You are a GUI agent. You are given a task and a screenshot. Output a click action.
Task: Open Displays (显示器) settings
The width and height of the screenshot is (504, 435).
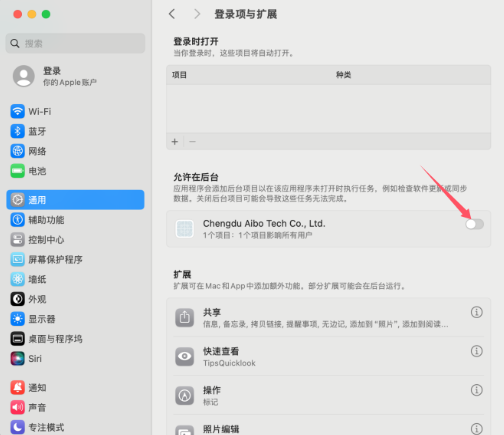coord(75,319)
